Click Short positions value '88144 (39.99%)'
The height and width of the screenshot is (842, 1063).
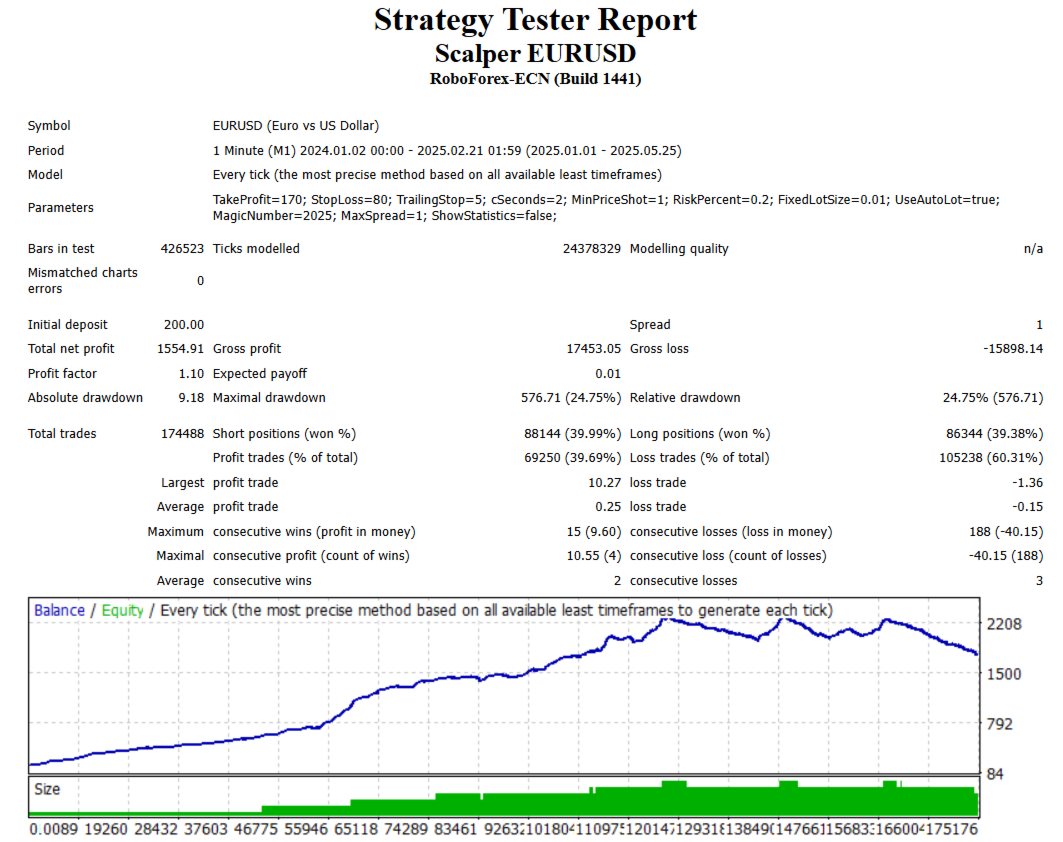(x=571, y=434)
